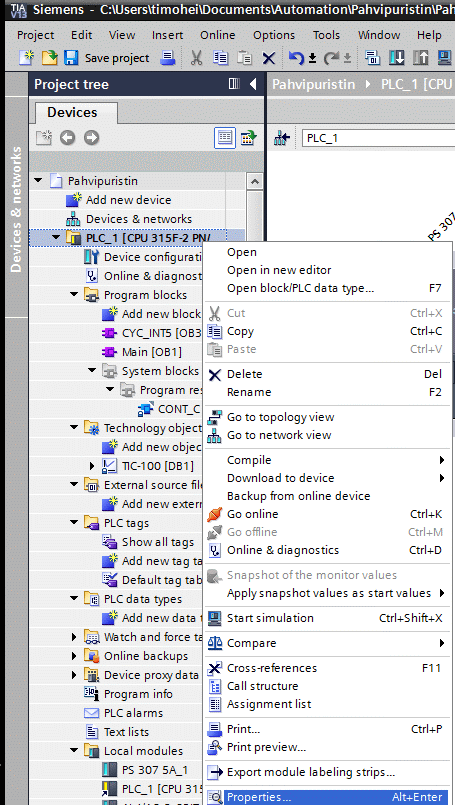The image size is (455, 805).
Task: Toggle the Project tree column layout icon
Action: [x=234, y=84]
